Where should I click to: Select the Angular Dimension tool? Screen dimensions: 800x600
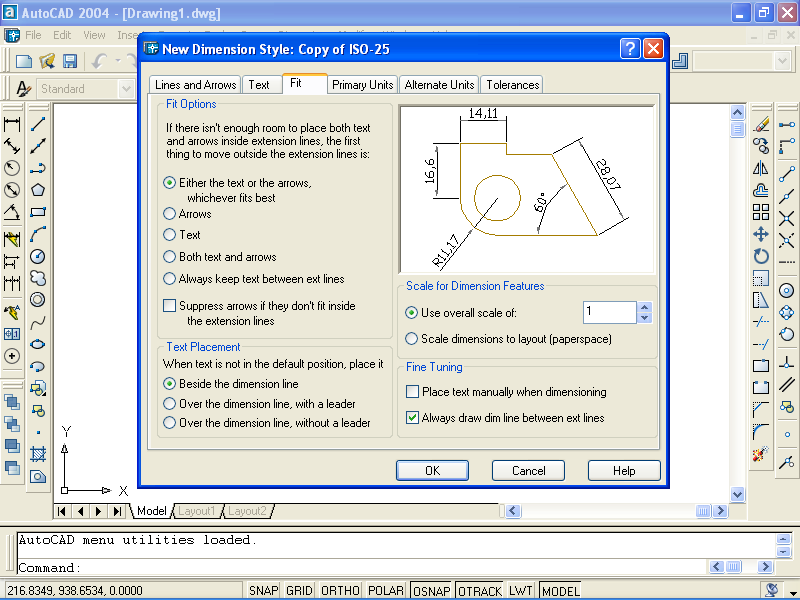(x=12, y=212)
